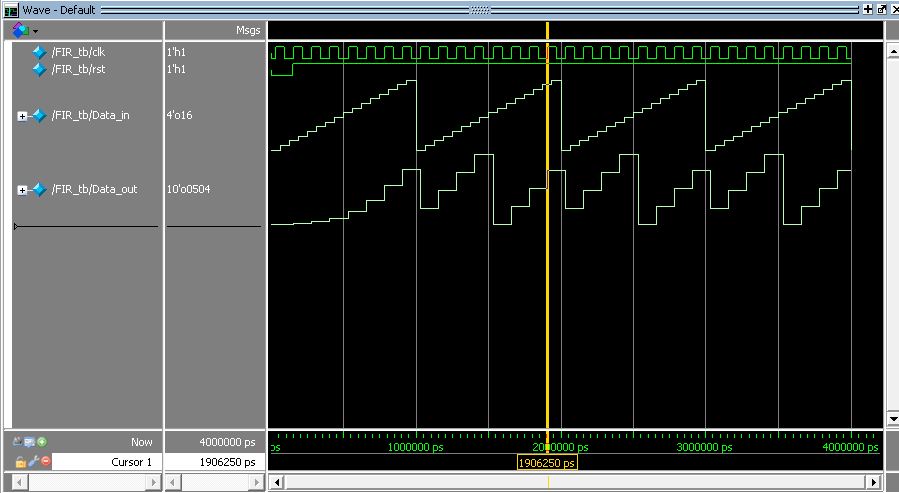Screen dimensions: 899x493
Task: Delete cursor with red minus icon
Action: click(x=46, y=460)
